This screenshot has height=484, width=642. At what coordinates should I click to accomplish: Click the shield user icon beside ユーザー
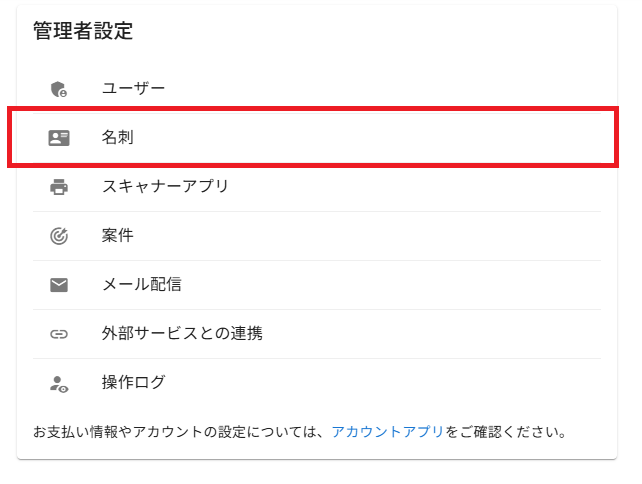click(x=59, y=89)
